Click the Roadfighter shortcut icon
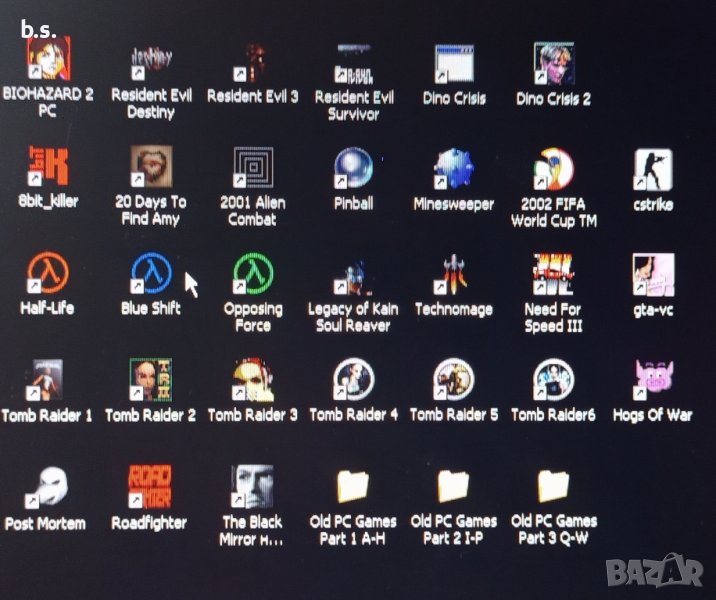This screenshot has width=716, height=600. pos(148,486)
